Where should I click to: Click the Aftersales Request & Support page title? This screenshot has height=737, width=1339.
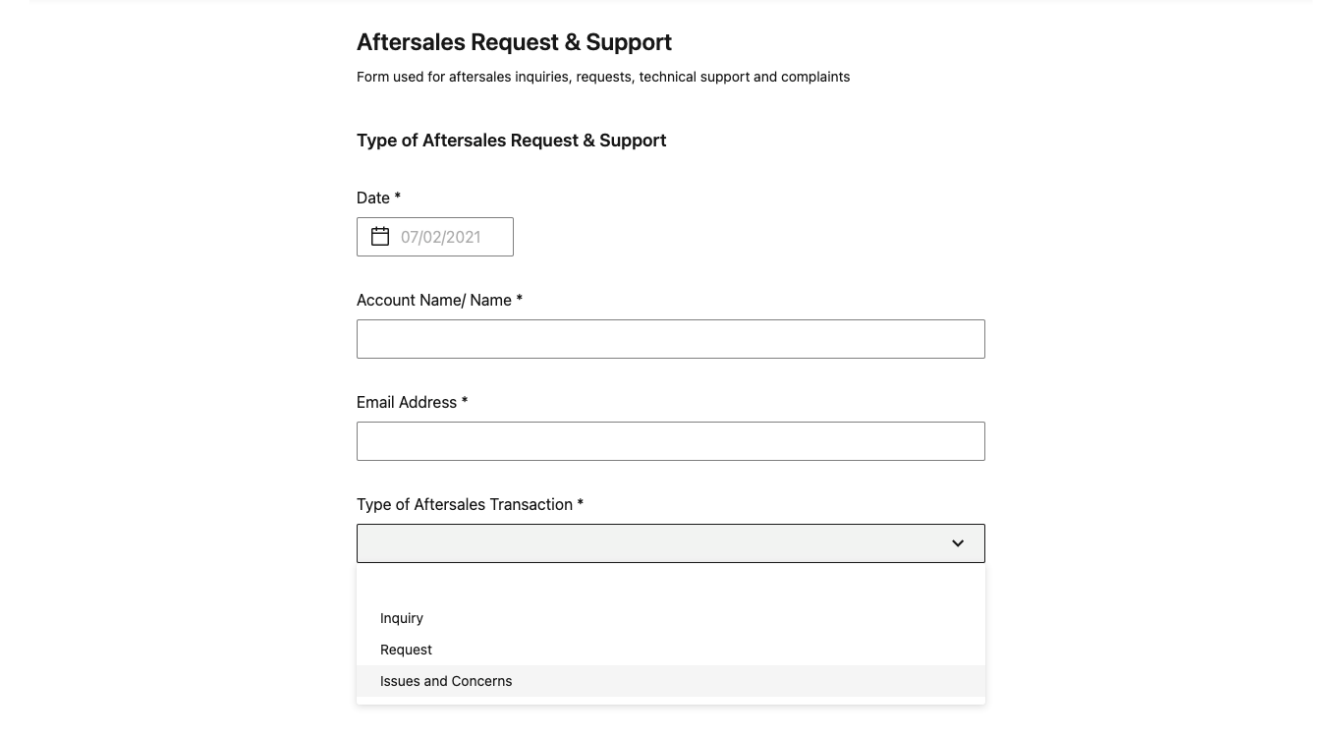pos(514,42)
